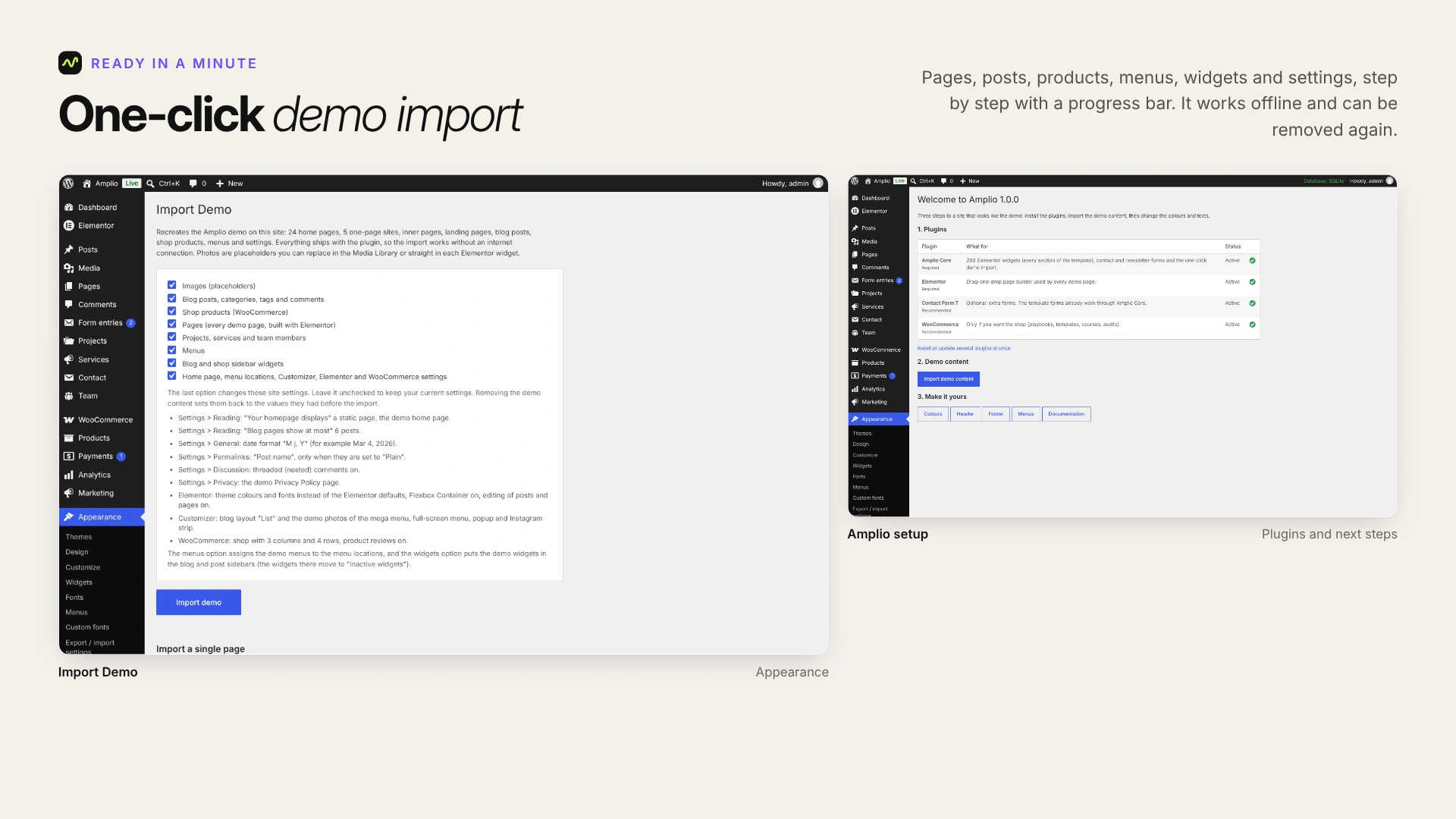Click the green check for Amplio Core plugin row
Viewport: 1456px width, 819px height.
click(x=1252, y=260)
